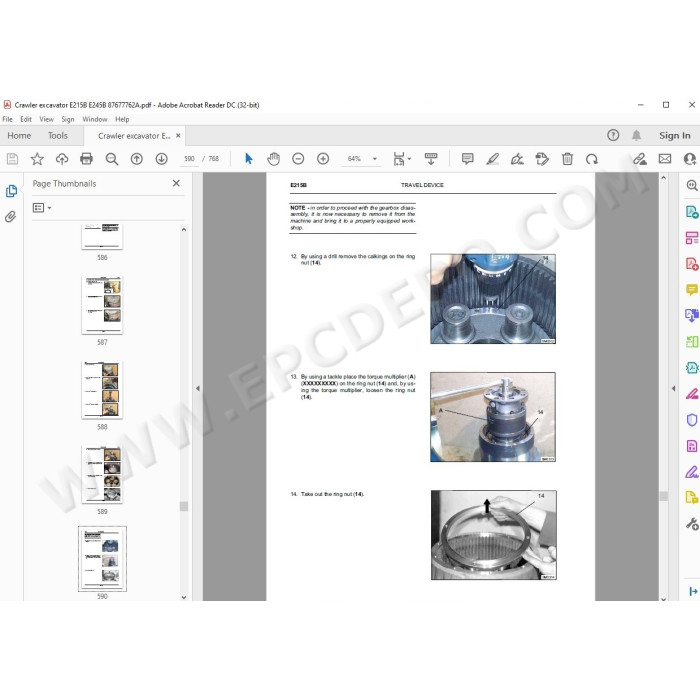Add a stamp with the stamp tool
Image resolution: width=700 pixels, height=700 pixels.
coord(542,159)
